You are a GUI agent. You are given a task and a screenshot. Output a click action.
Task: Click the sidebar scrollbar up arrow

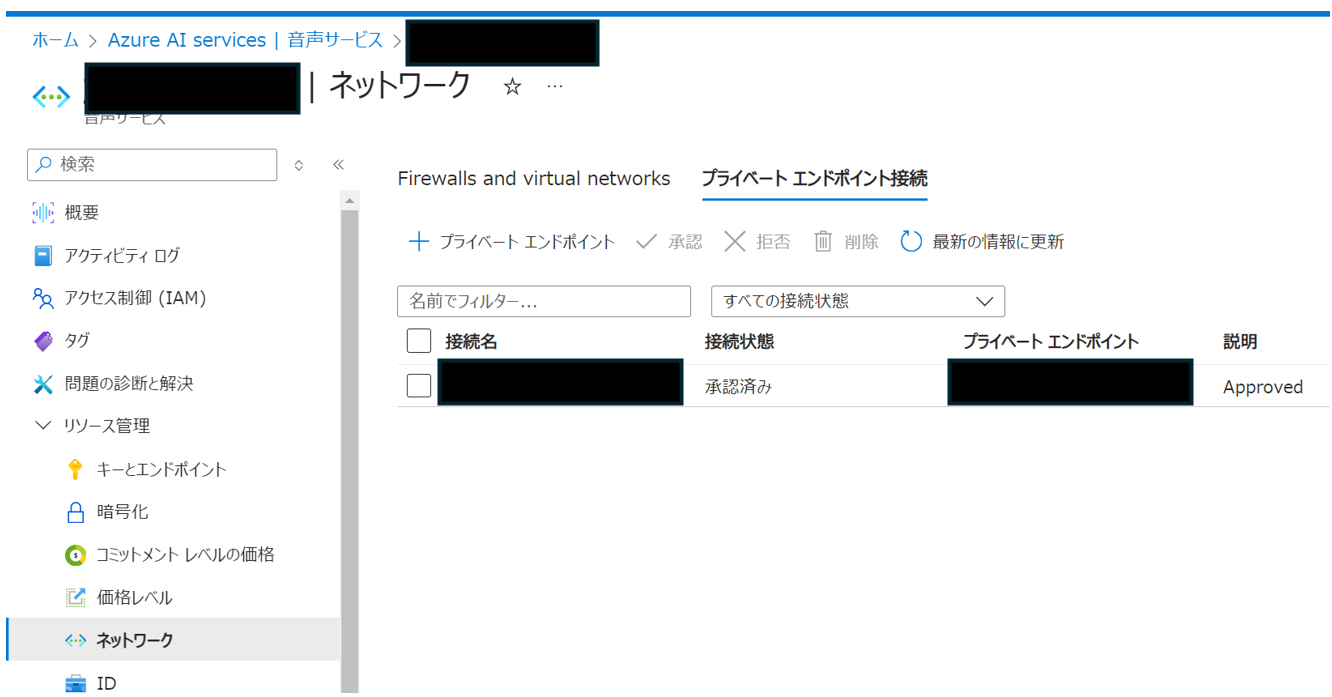tap(349, 201)
